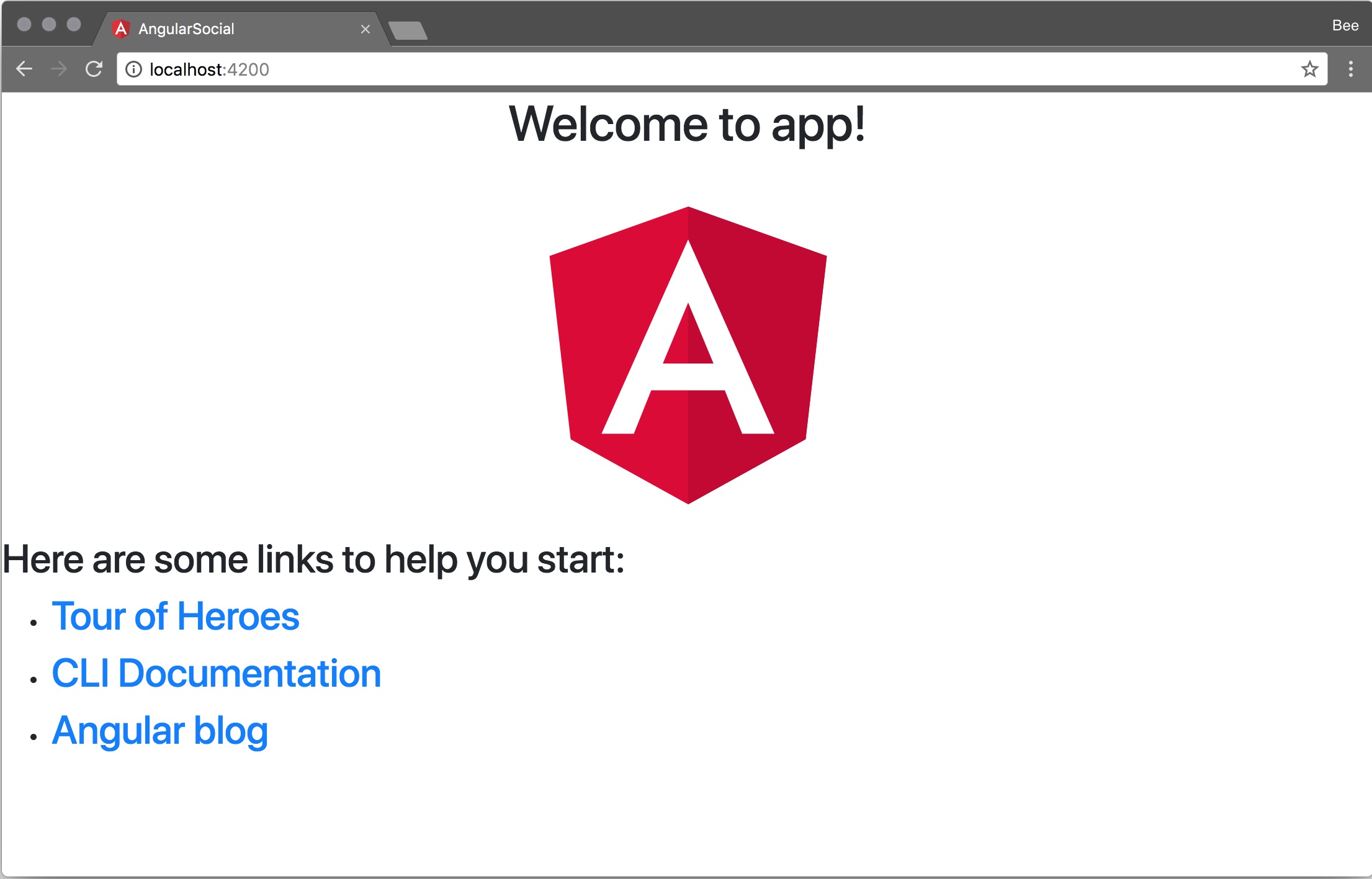The image size is (1372, 879).
Task: Open a new tab
Action: [408, 30]
